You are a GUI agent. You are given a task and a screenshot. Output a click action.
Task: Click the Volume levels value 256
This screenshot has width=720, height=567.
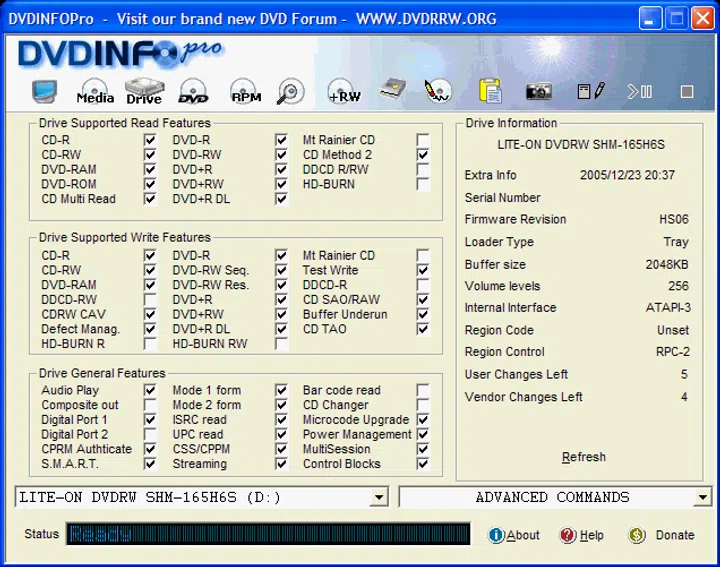pos(678,286)
